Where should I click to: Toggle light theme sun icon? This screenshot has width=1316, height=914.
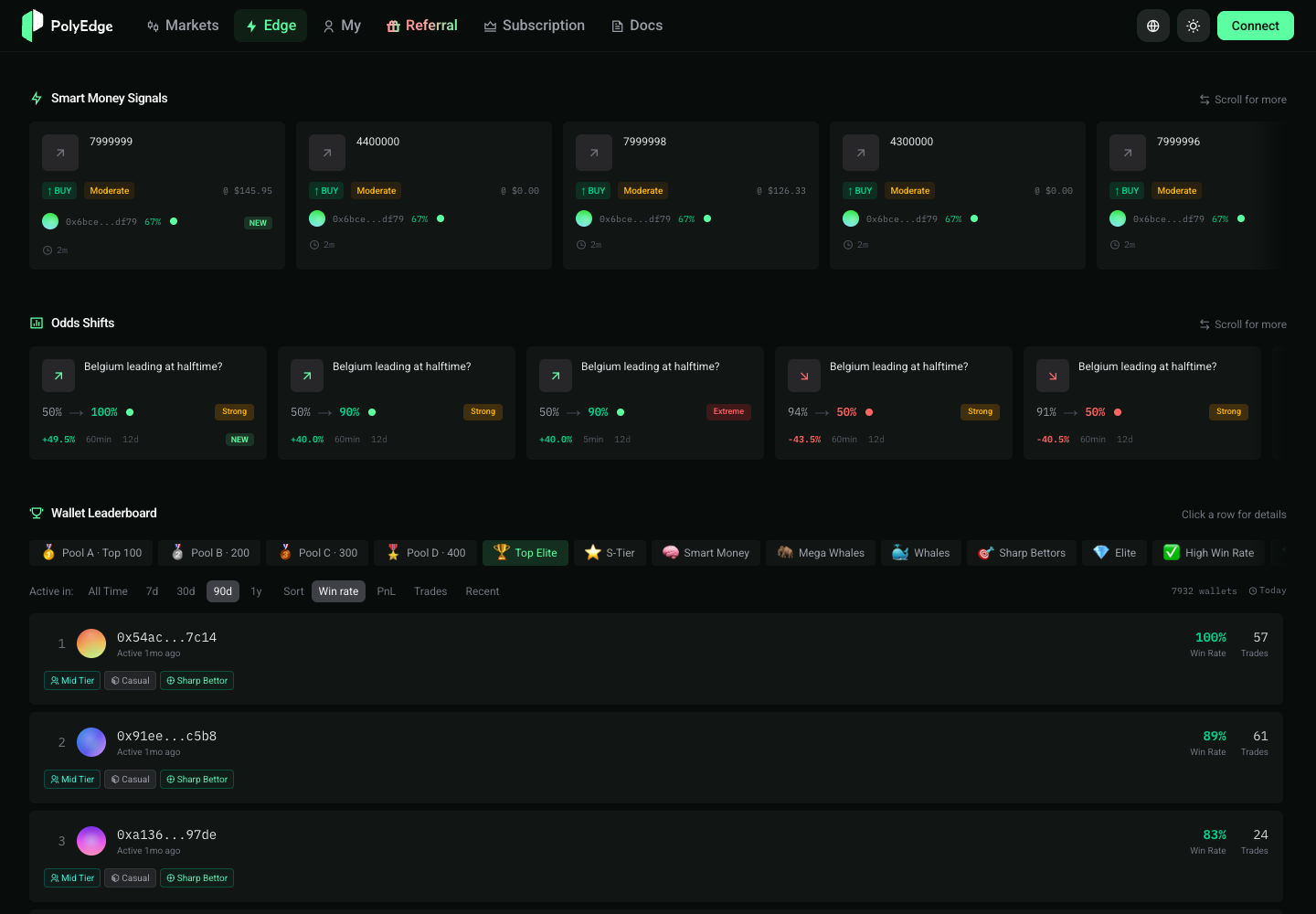point(1194,26)
